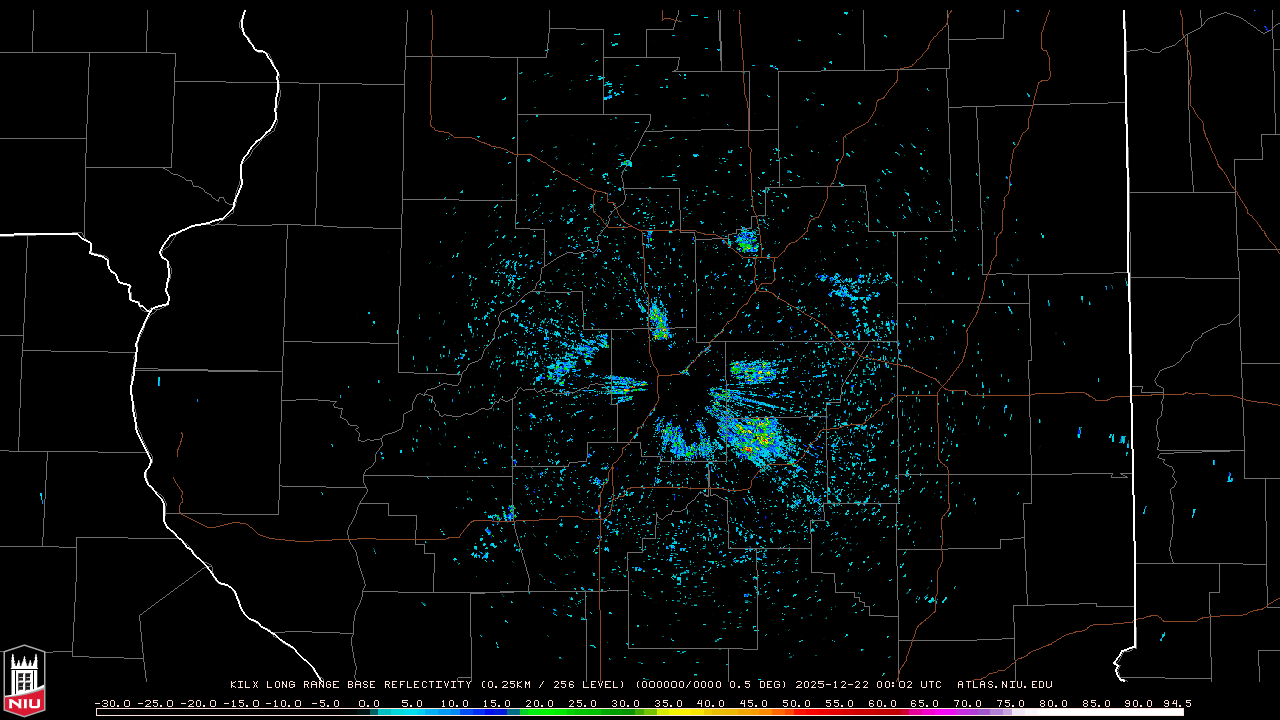Click the 75.0 scale label

1011,704
